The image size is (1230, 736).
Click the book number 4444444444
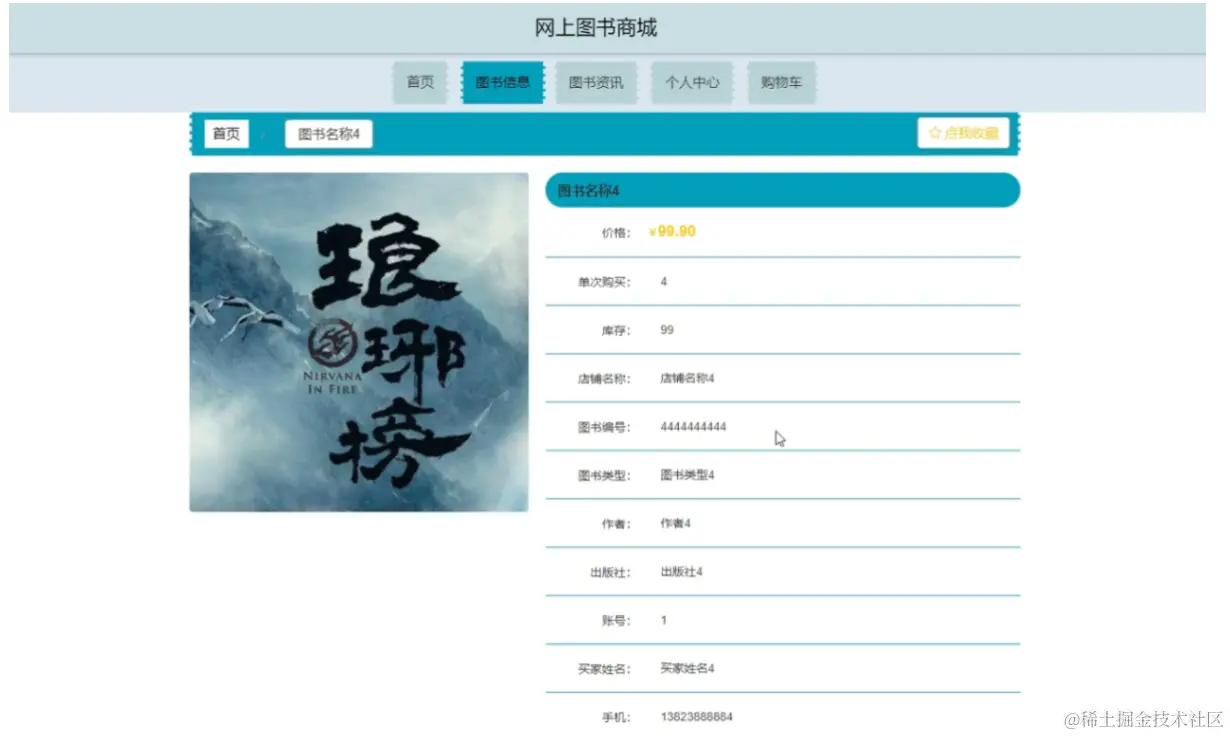[x=693, y=427]
